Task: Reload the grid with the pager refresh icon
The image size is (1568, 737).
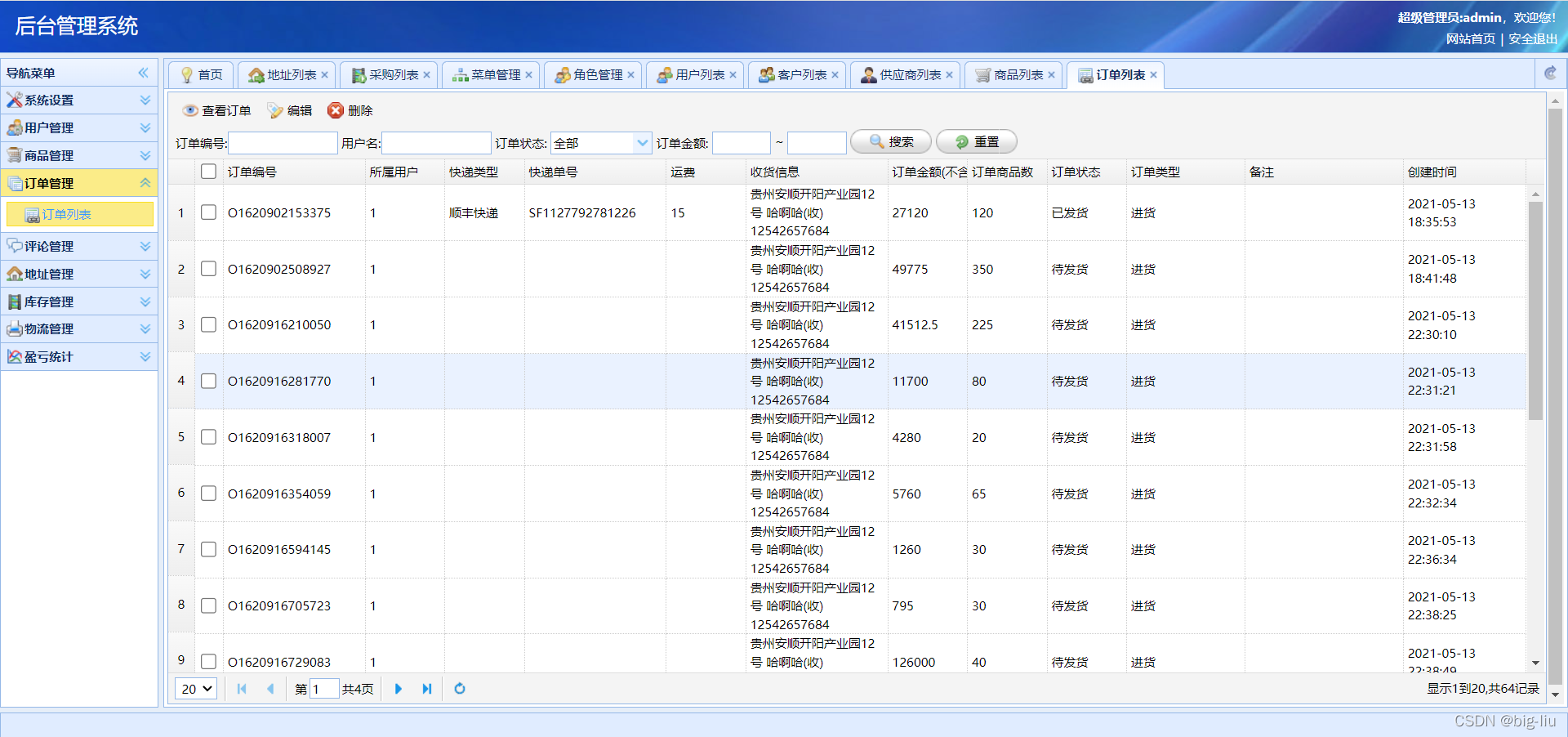Action: [460, 689]
